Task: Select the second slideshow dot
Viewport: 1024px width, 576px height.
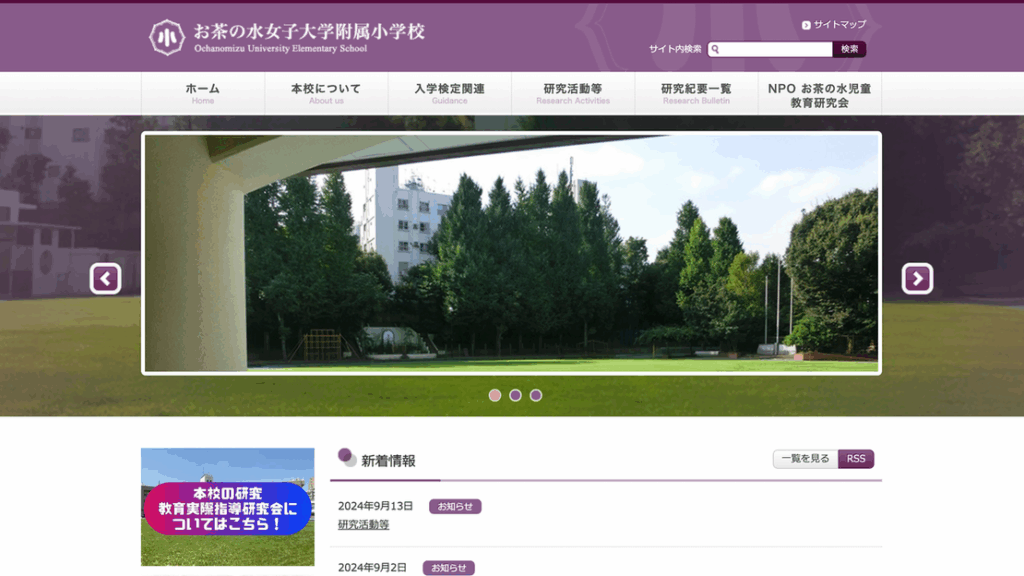Action: pyautogui.click(x=515, y=395)
